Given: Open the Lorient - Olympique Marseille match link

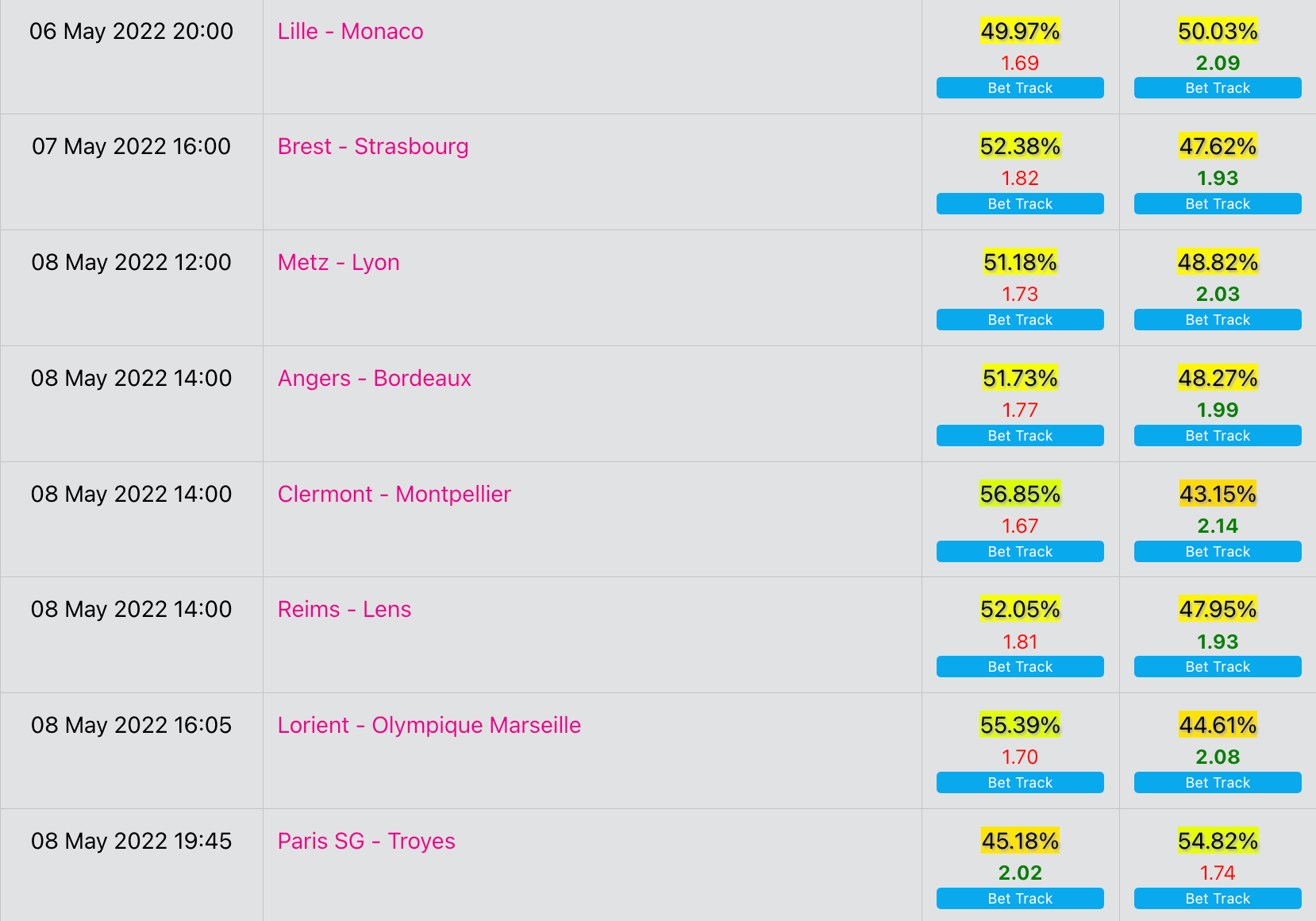Looking at the screenshot, I should (429, 726).
